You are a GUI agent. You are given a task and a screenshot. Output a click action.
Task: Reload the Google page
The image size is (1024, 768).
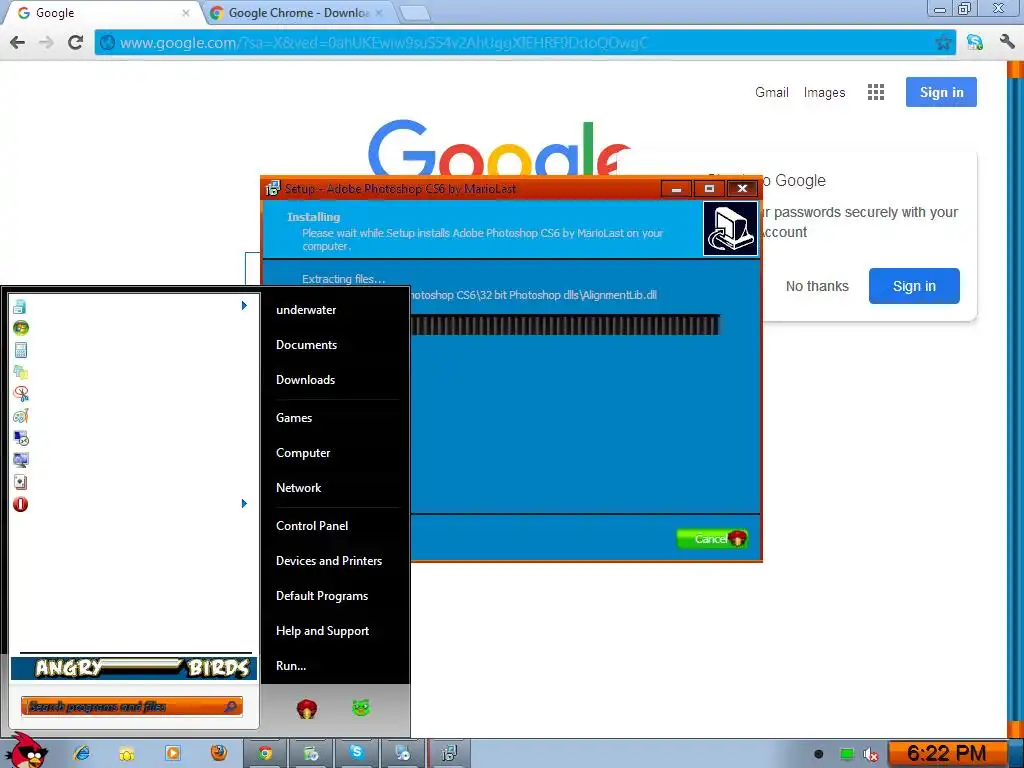pos(75,42)
